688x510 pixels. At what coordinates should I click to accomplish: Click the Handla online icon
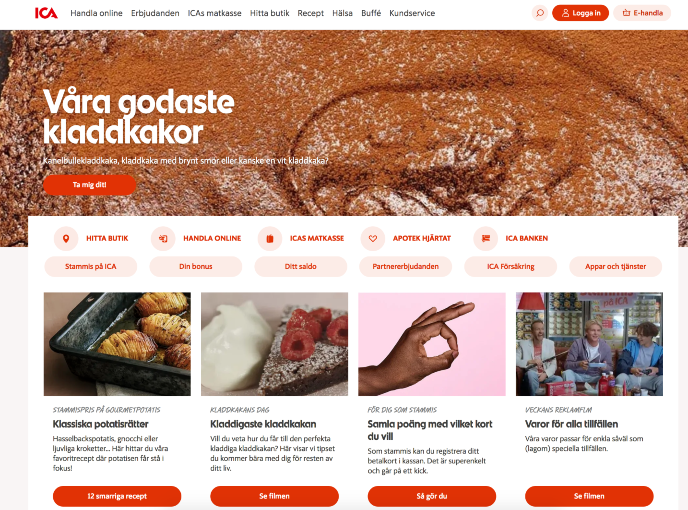163,238
